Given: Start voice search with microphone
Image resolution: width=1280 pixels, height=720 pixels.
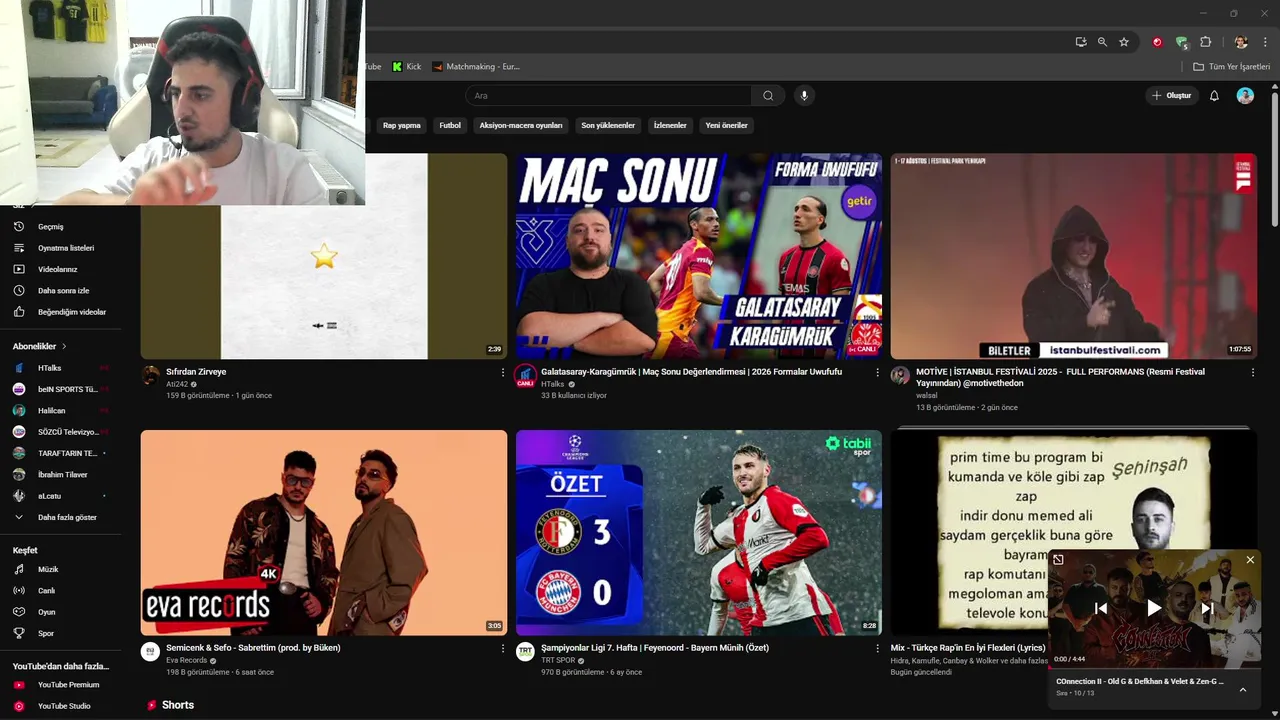Looking at the screenshot, I should pos(803,96).
